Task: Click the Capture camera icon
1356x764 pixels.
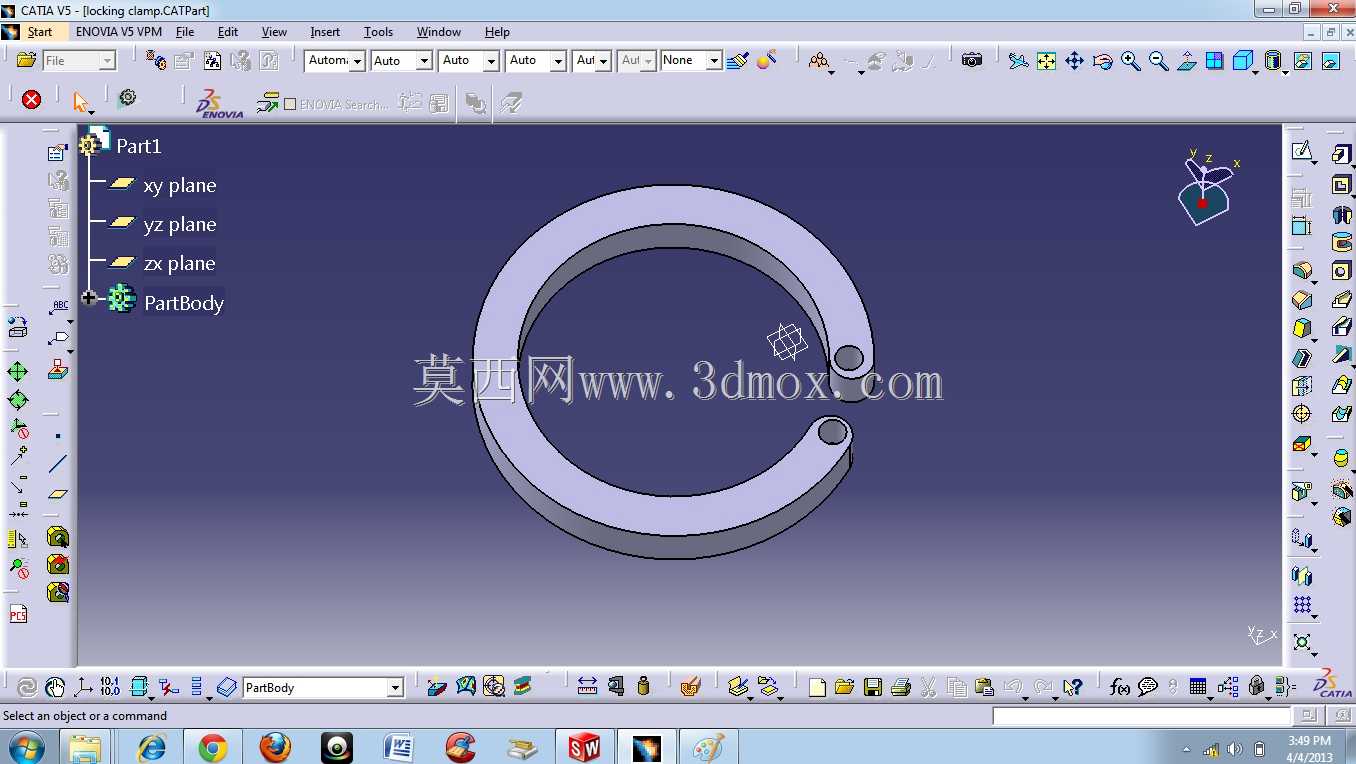Action: [x=972, y=60]
